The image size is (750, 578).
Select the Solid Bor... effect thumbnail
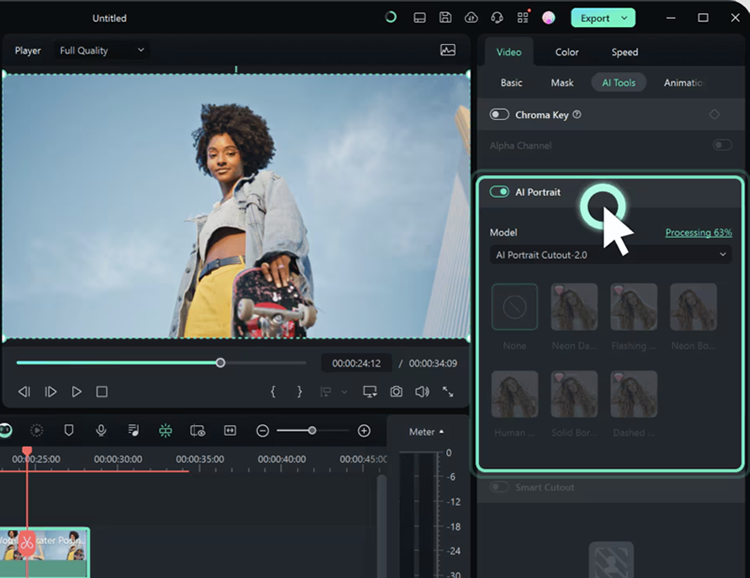(x=574, y=394)
